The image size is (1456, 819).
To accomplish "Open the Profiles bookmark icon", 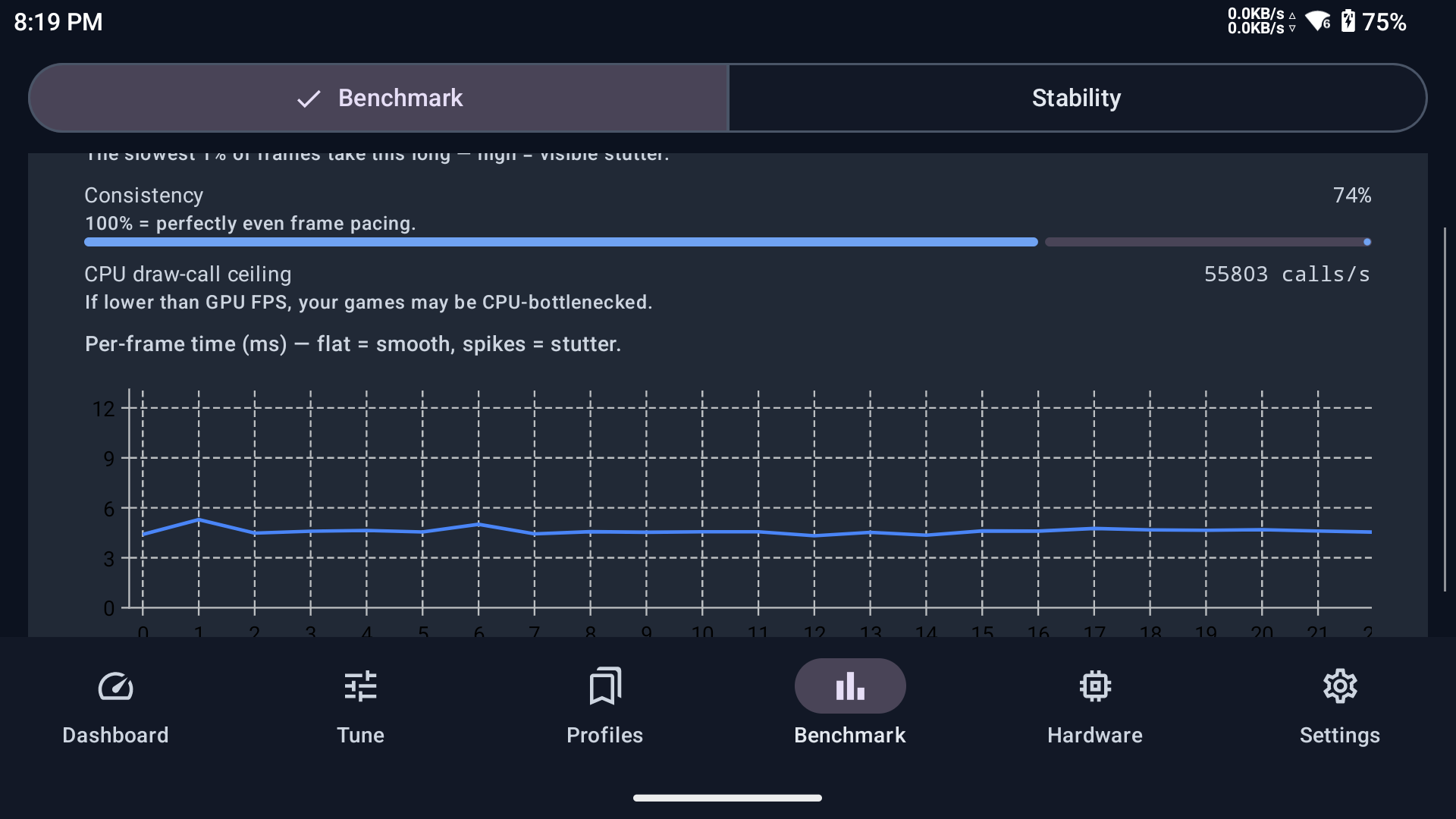I will (x=604, y=686).
